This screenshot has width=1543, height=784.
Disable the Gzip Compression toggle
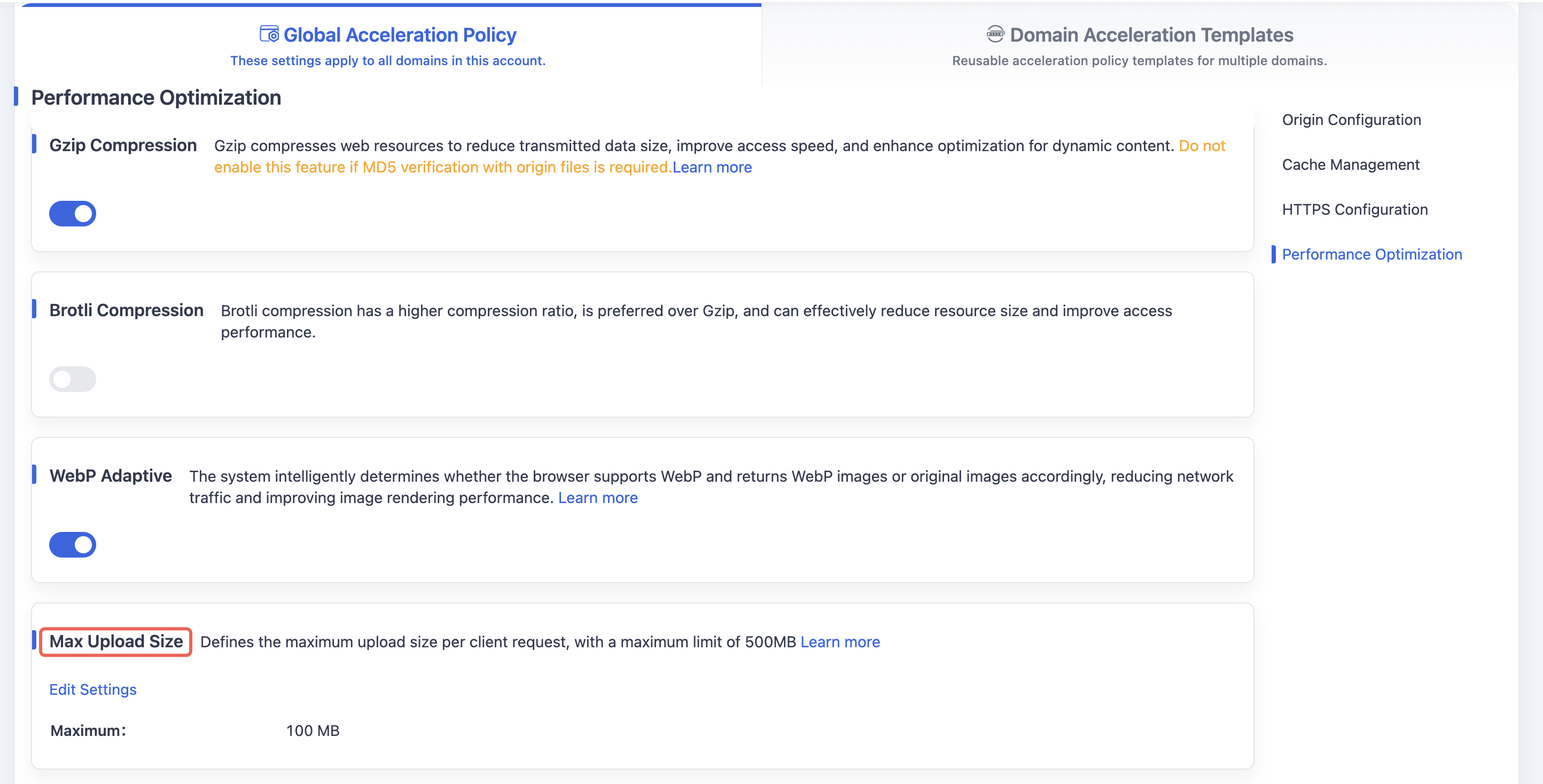pos(73,214)
